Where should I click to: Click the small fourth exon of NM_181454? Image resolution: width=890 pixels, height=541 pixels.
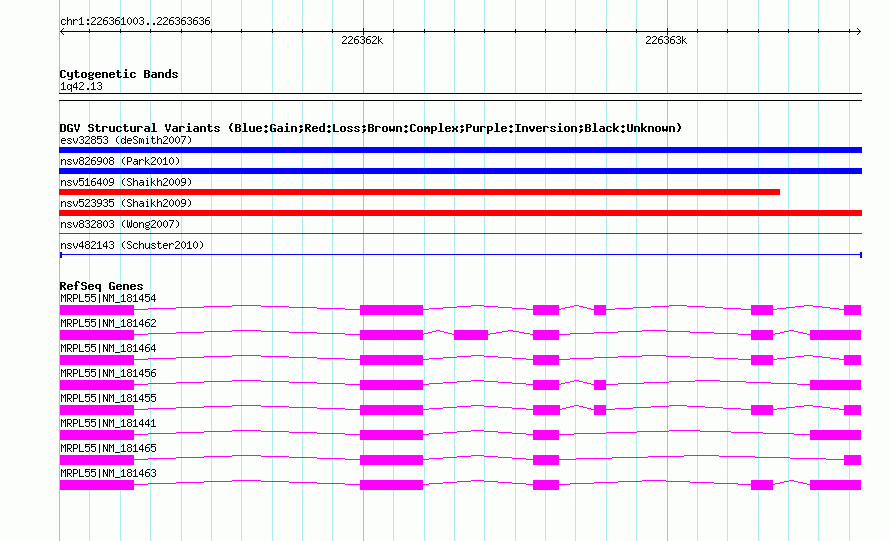[600, 310]
